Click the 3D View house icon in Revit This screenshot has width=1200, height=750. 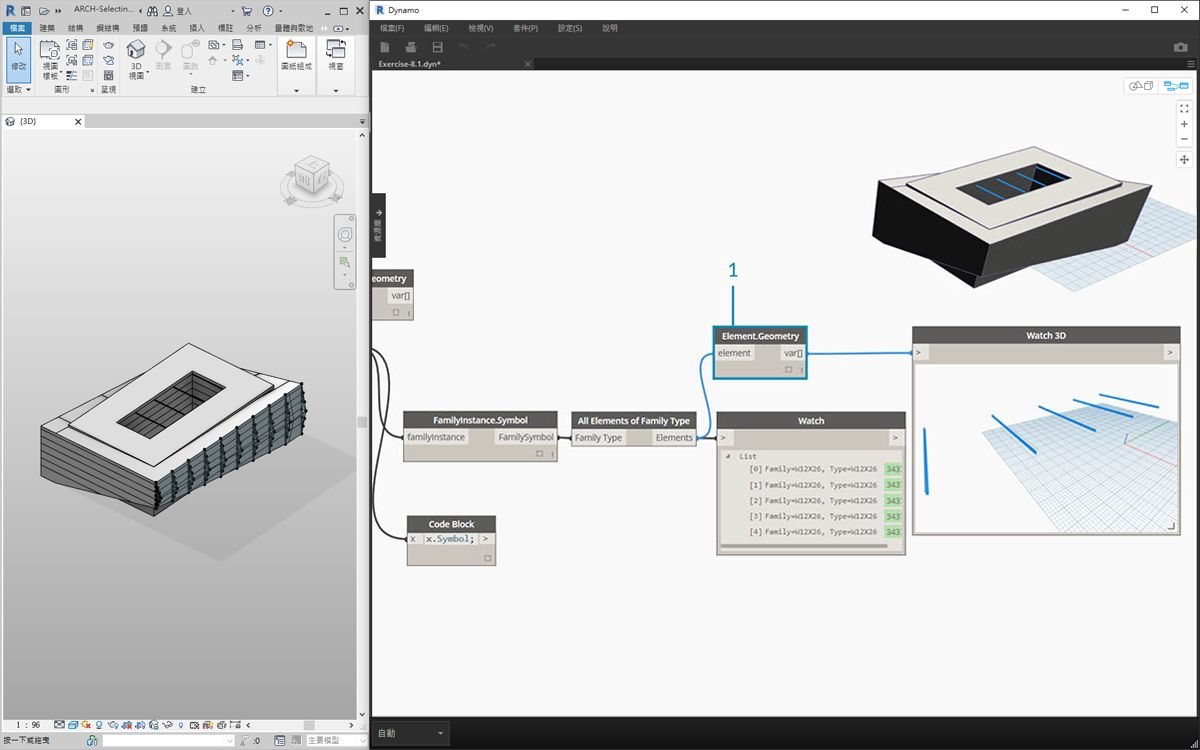(135, 49)
